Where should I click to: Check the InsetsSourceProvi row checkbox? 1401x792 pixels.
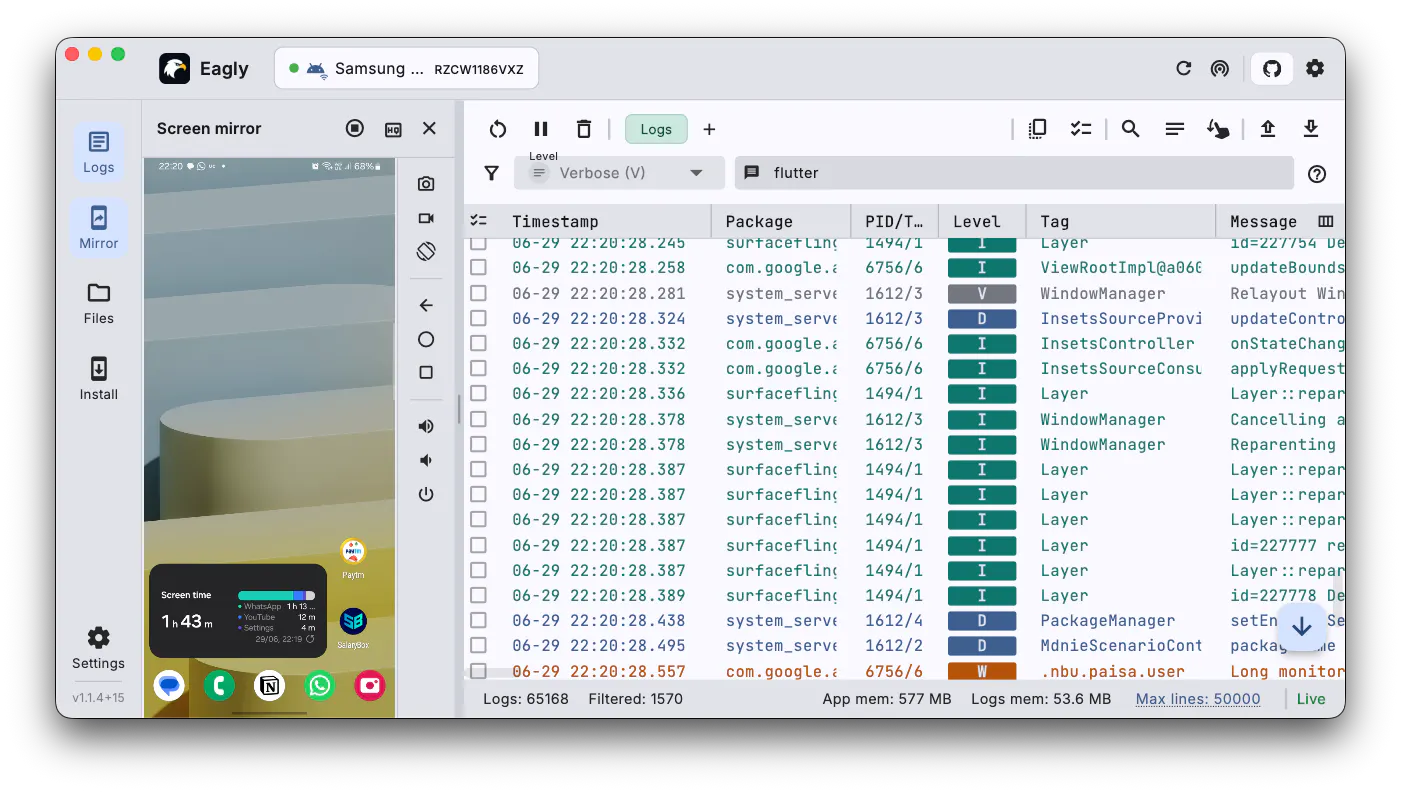pos(478,318)
